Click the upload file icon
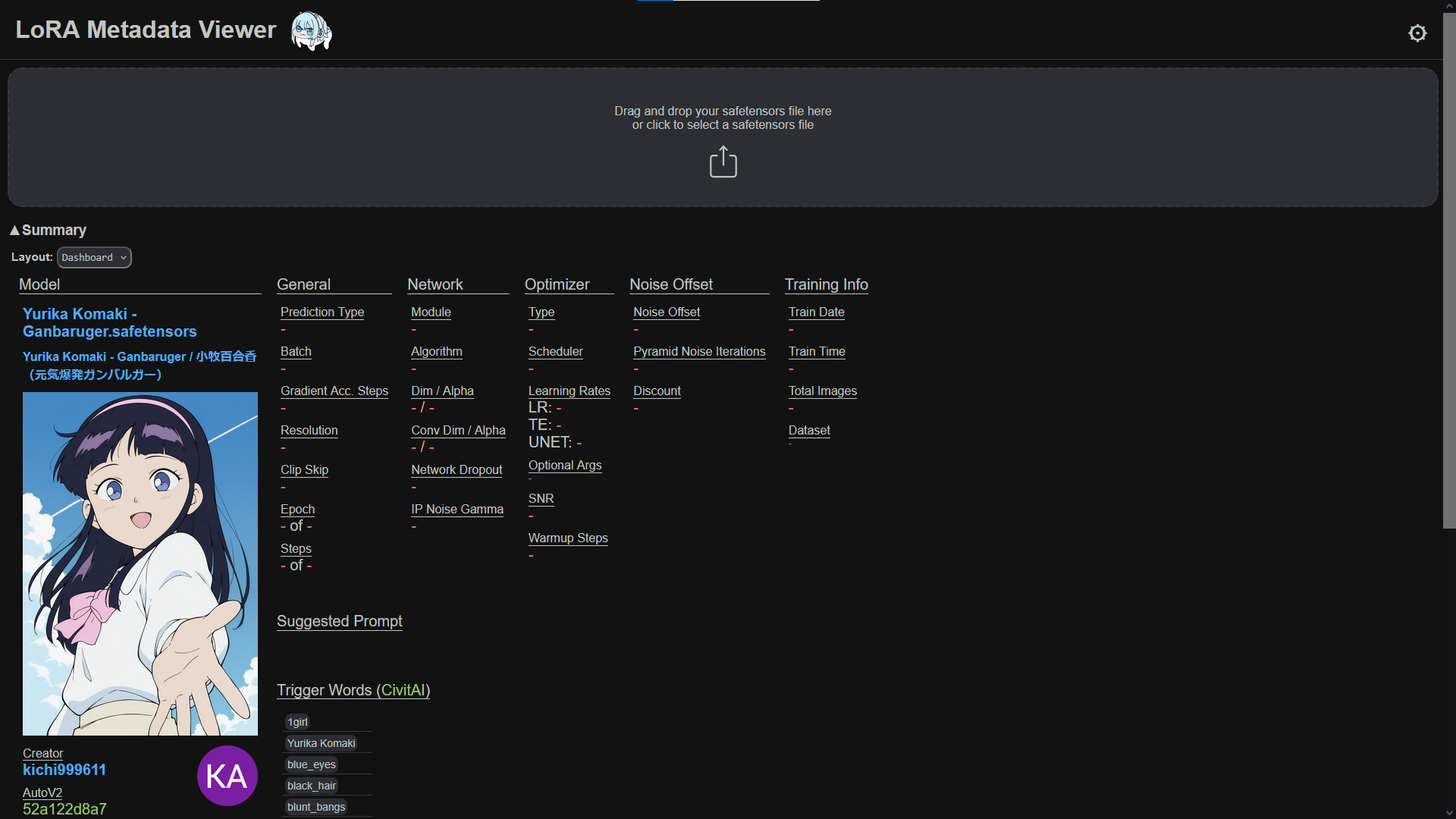Screen dimensions: 1456x819 [x=723, y=162]
